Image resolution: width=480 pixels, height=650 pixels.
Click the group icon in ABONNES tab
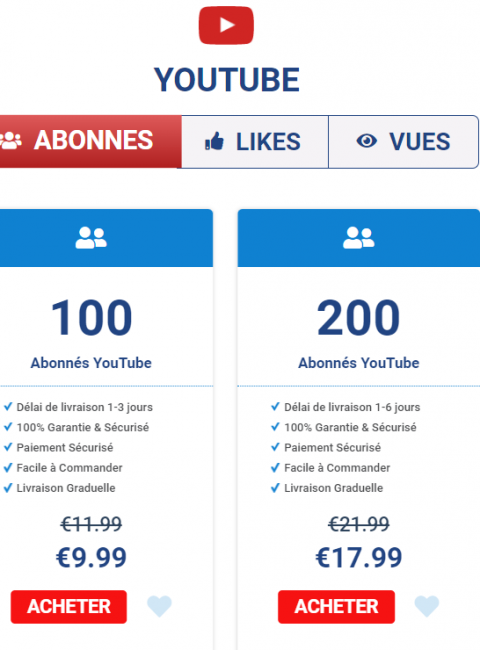[11, 141]
